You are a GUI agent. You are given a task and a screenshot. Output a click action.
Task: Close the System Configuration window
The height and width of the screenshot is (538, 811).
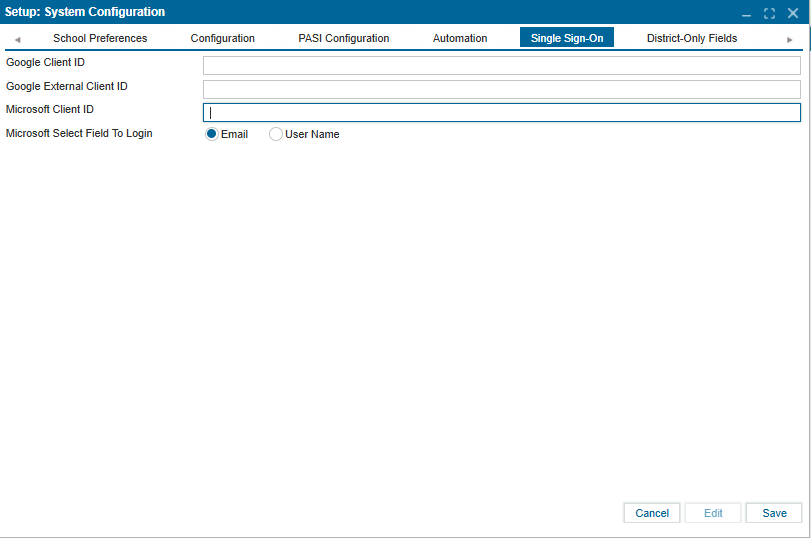pyautogui.click(x=793, y=13)
